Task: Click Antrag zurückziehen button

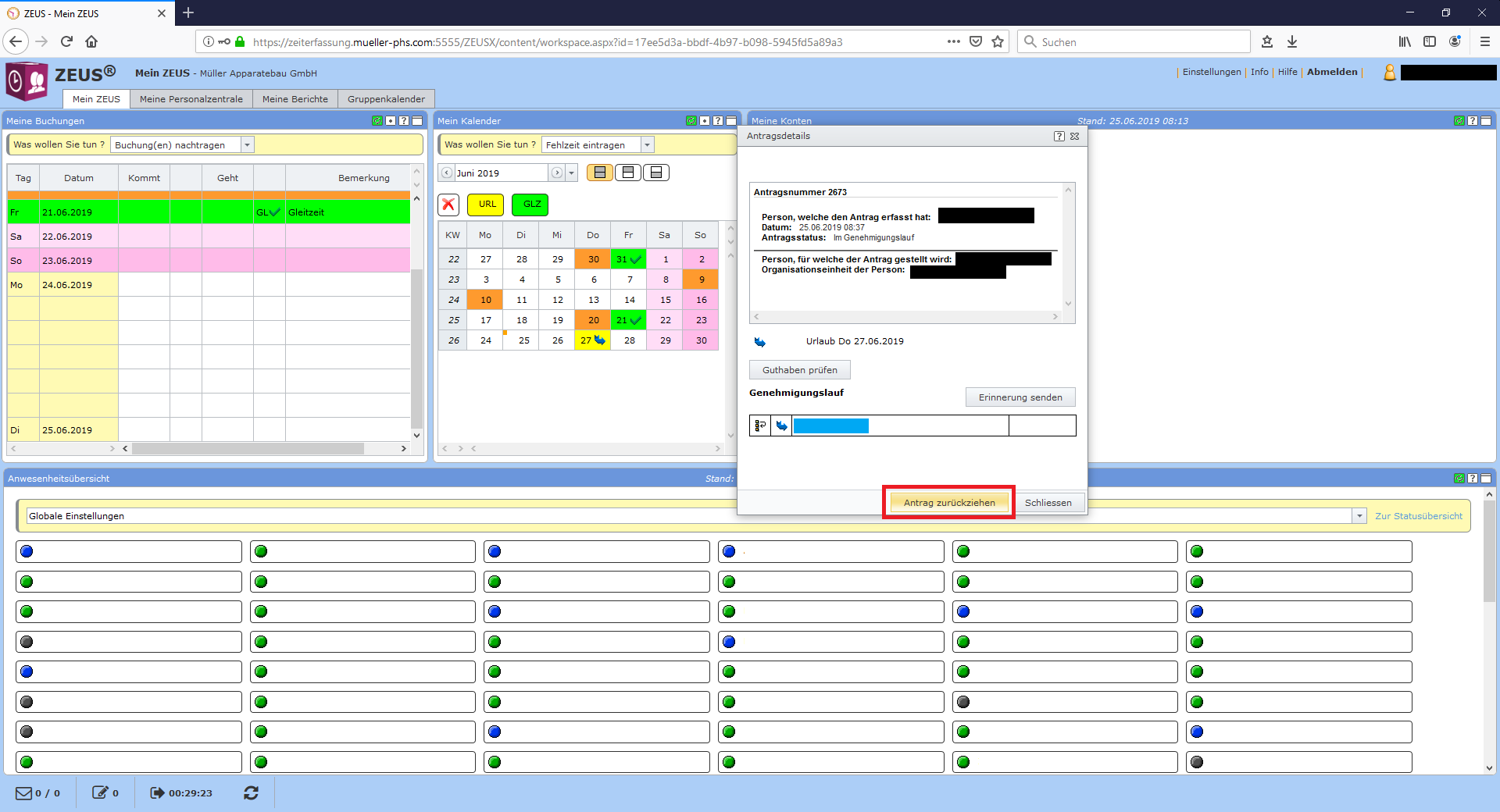Action: tap(948, 503)
